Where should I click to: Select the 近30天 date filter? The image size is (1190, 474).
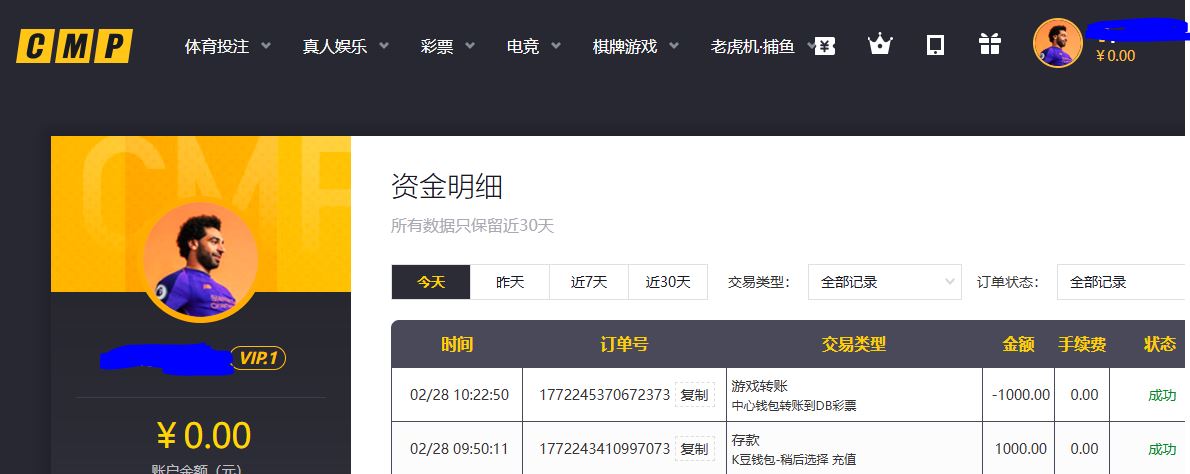668,282
